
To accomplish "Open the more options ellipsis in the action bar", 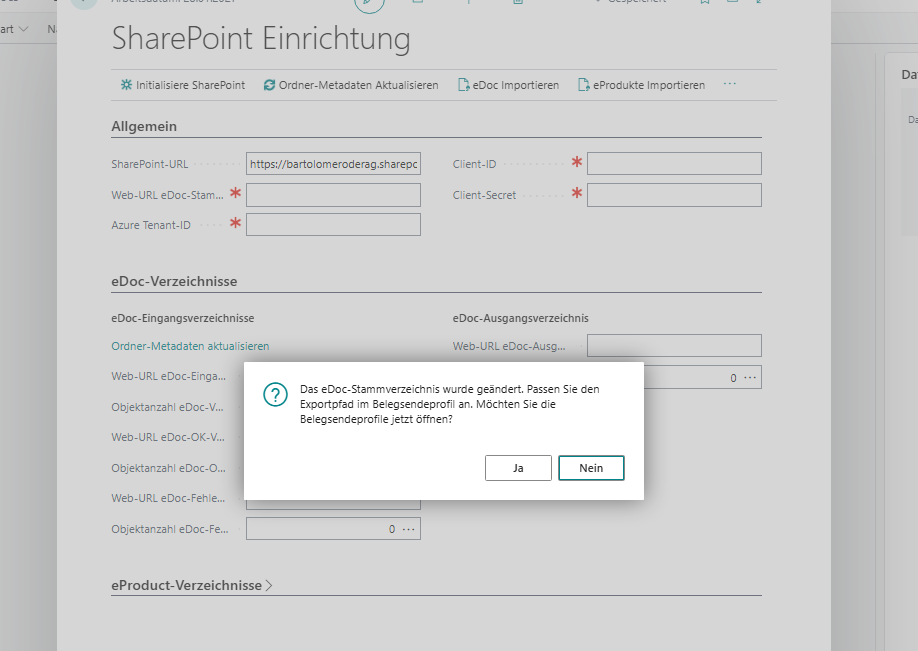I will (x=729, y=85).
